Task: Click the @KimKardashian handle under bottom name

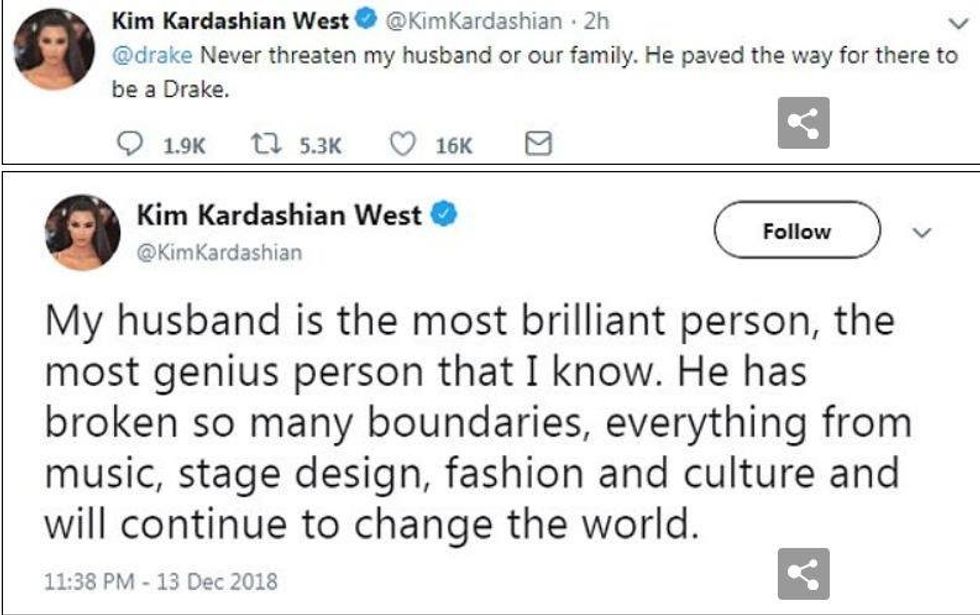Action: pyautogui.click(x=218, y=253)
